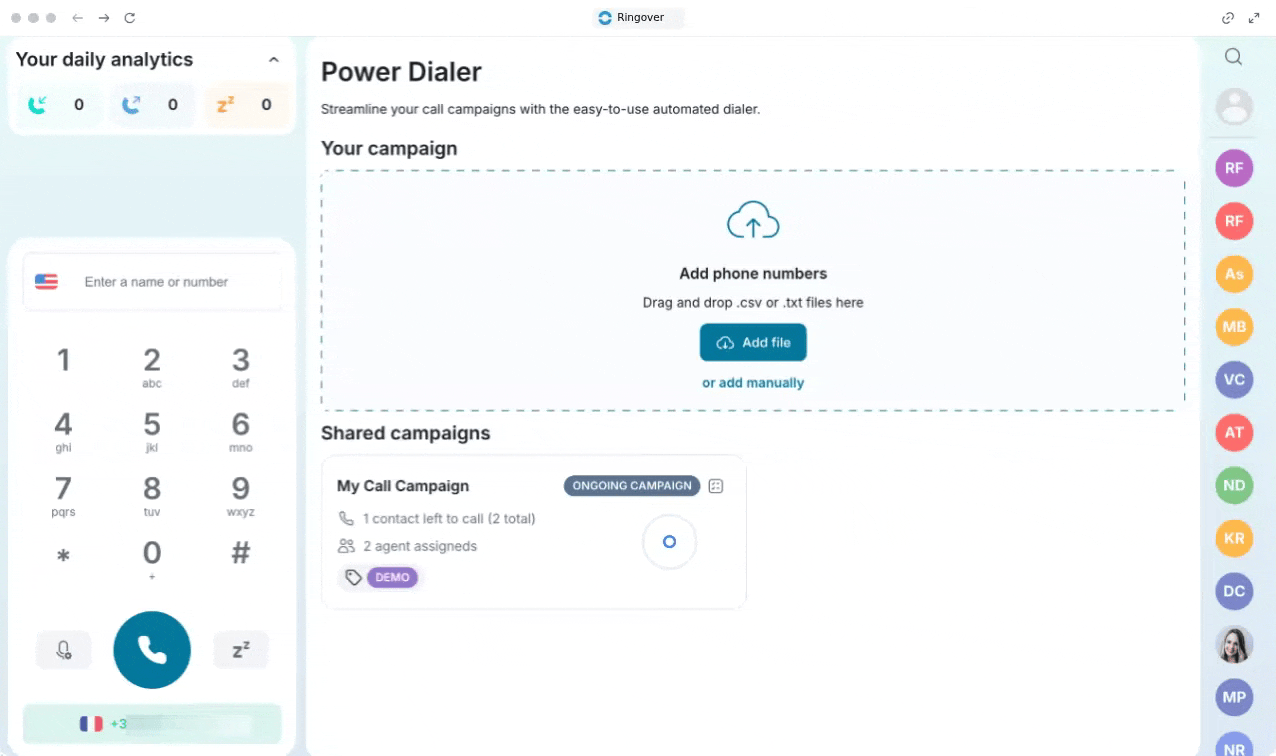The image size is (1276, 756).
Task: Click the Add file button
Action: (x=753, y=342)
